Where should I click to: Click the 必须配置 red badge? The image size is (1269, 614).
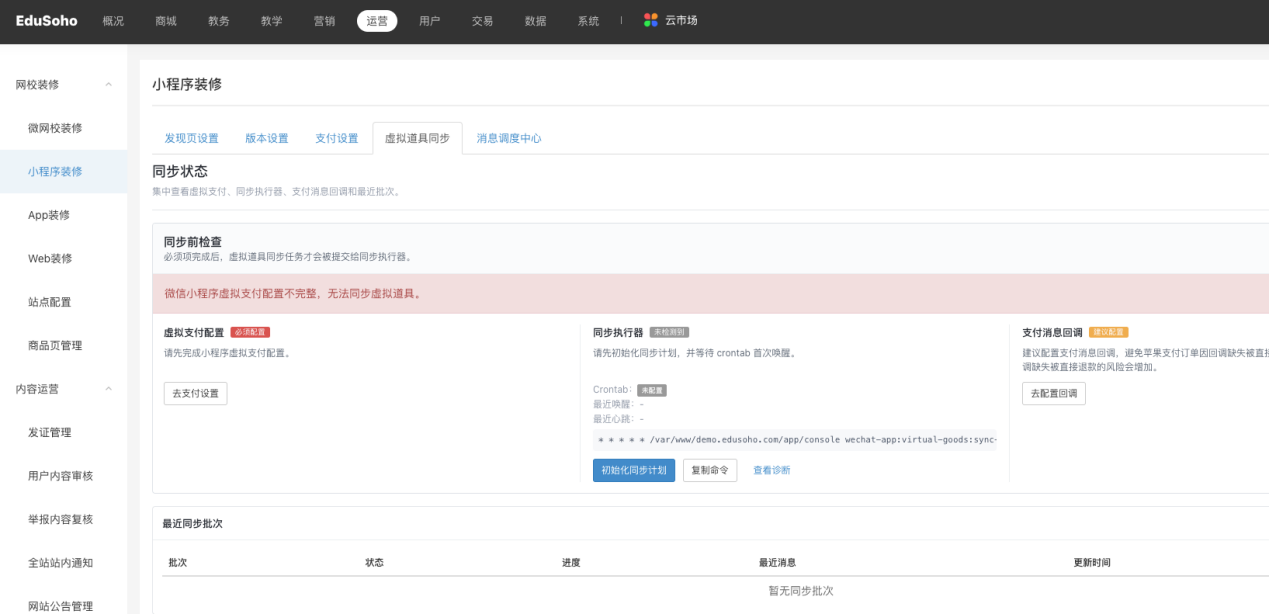click(250, 332)
